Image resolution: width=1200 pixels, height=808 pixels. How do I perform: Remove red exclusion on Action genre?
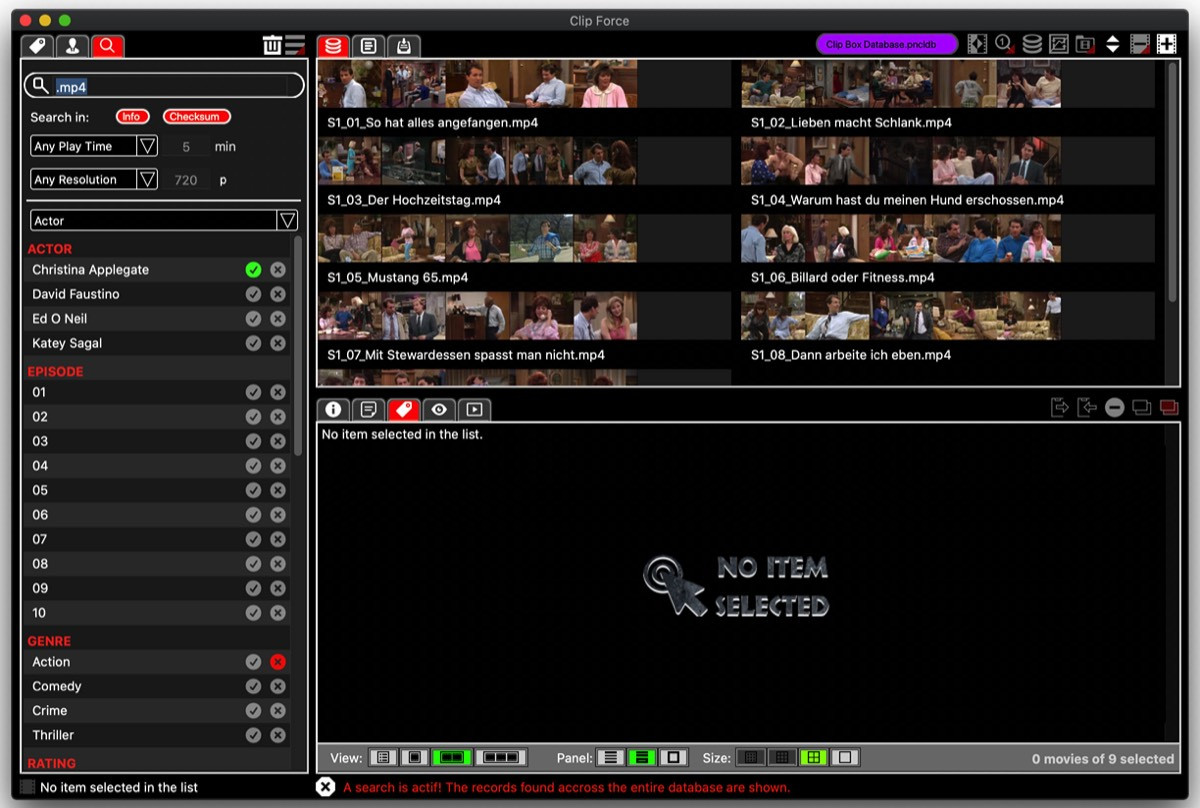tap(278, 662)
